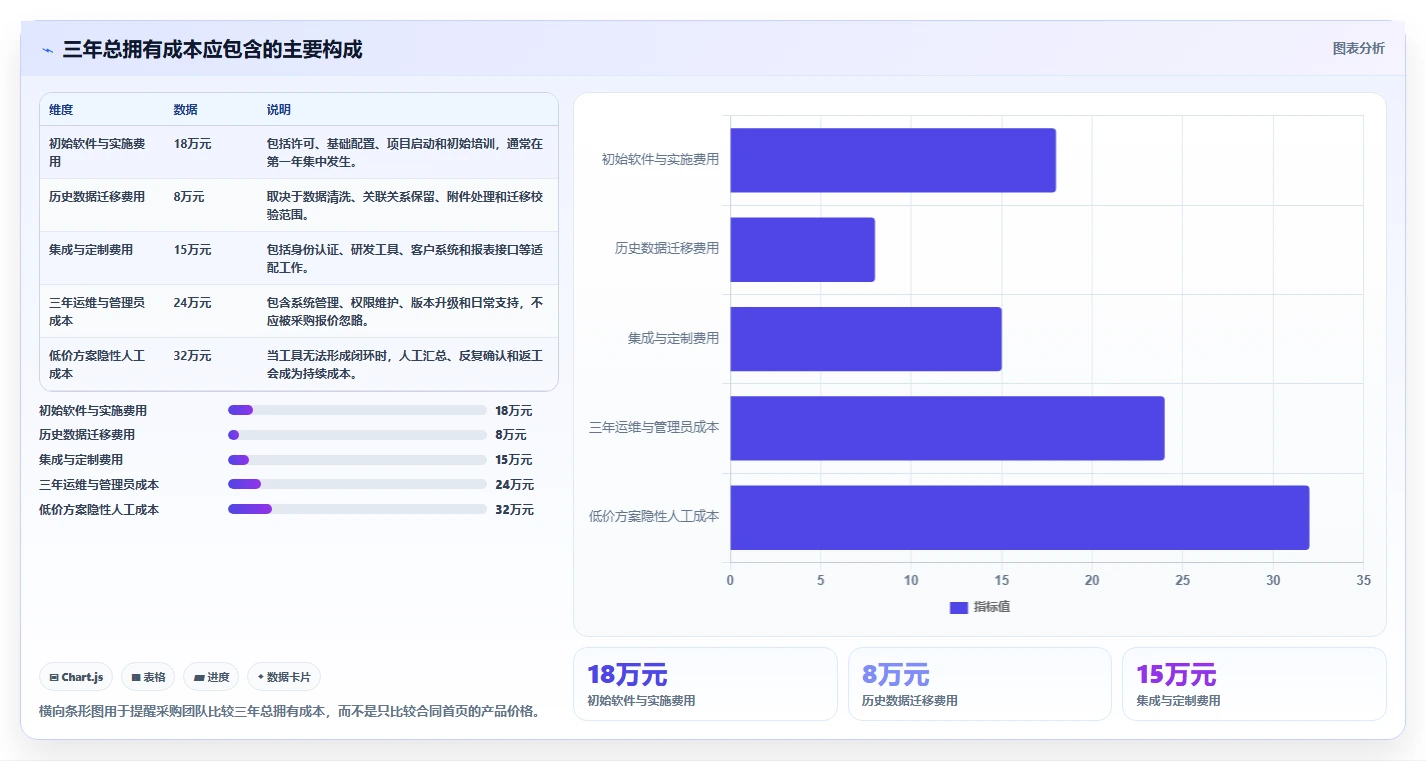
Task: Click the description starting 包括许可、基础配置
Action: [405, 152]
